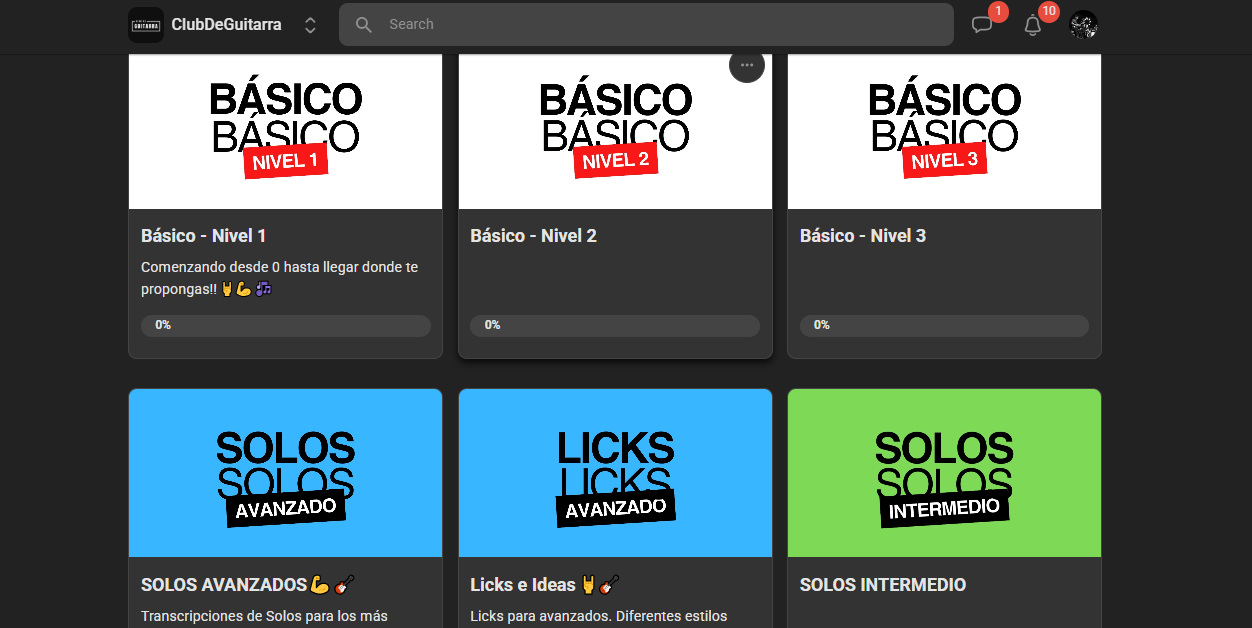Click the ClubDeGuitarra community name

pos(226,25)
